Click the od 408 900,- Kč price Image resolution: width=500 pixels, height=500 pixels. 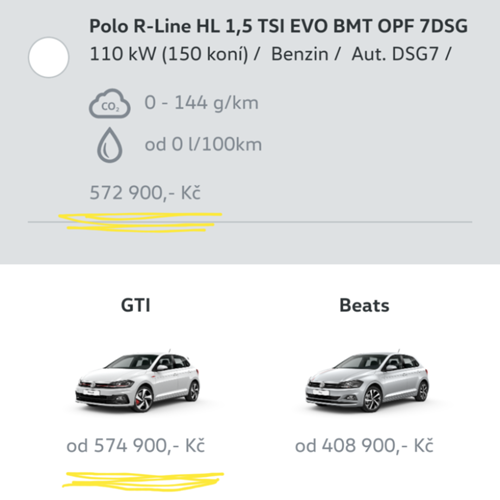click(x=364, y=446)
